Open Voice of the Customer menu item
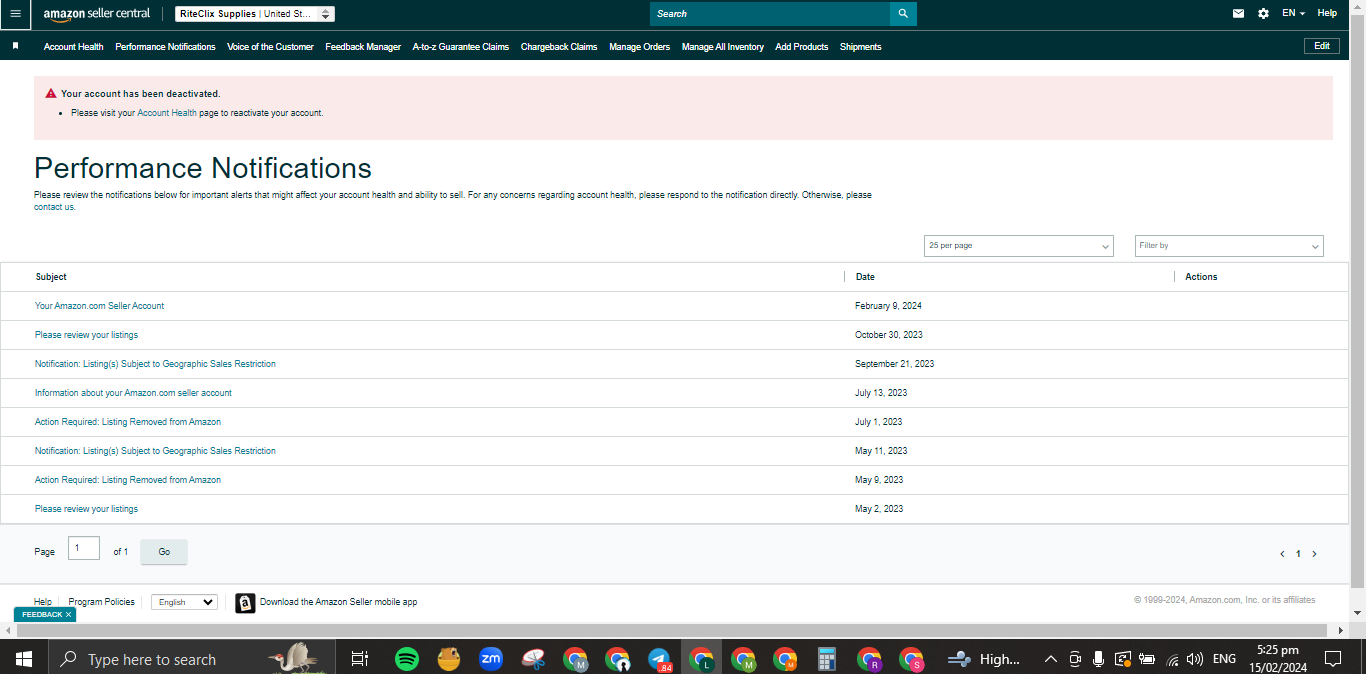The image size is (1366, 674). point(270,47)
